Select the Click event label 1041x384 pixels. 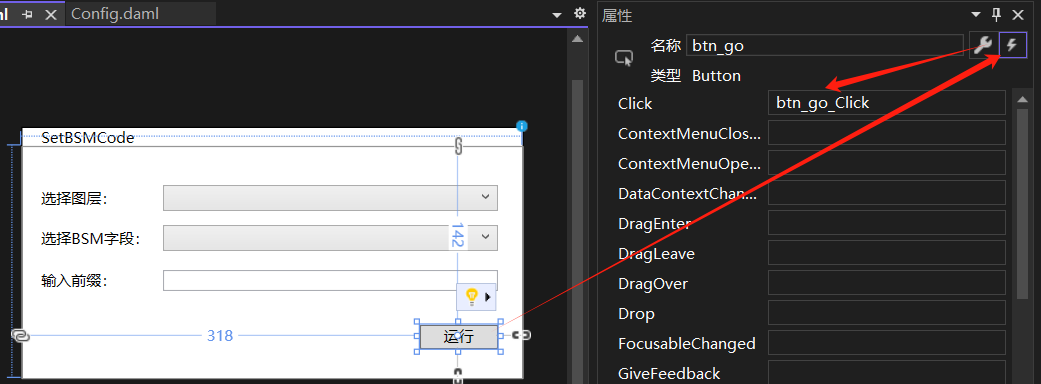(635, 104)
